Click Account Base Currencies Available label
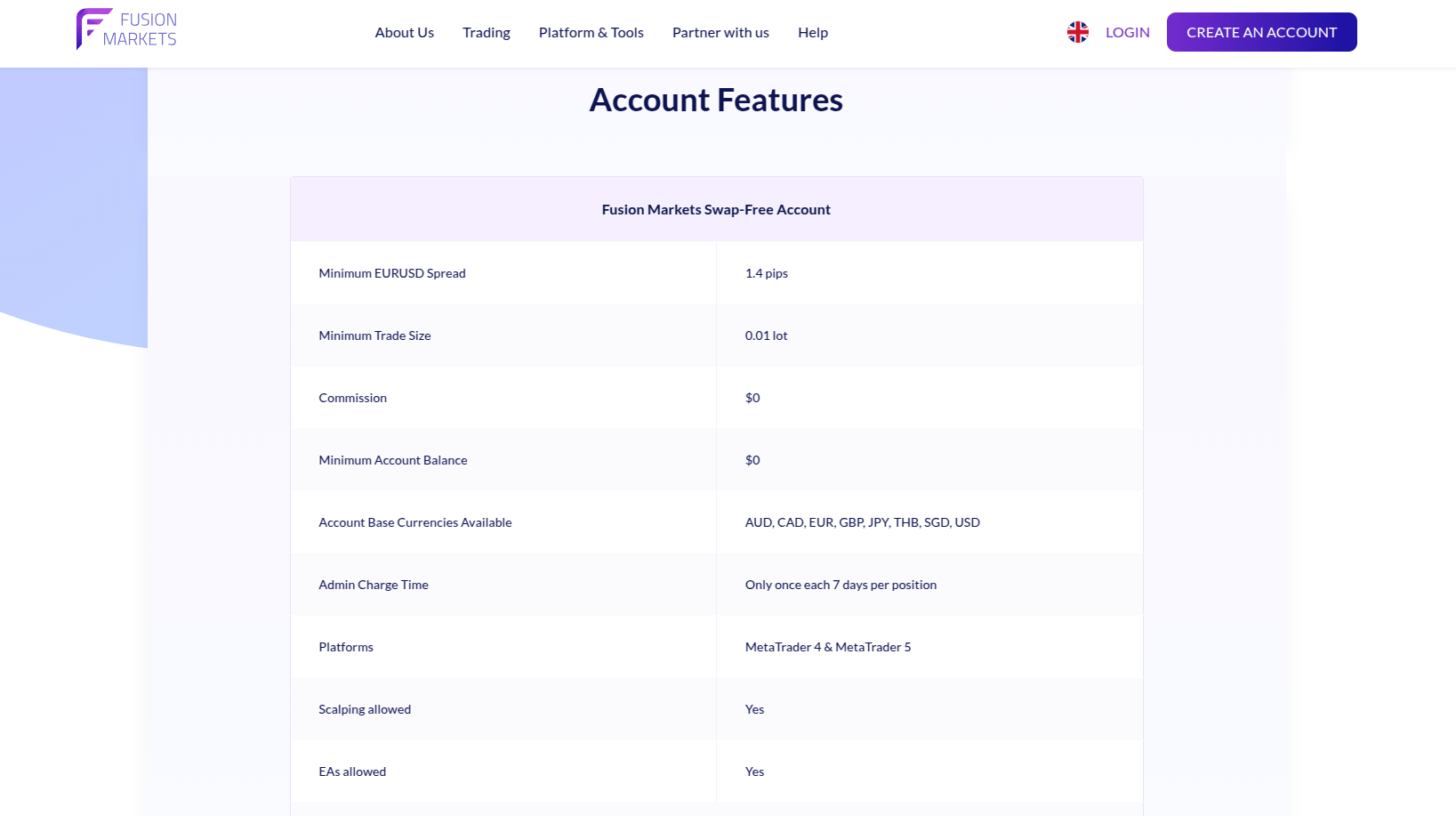Screen dimensions: 1456x816 [415, 522]
